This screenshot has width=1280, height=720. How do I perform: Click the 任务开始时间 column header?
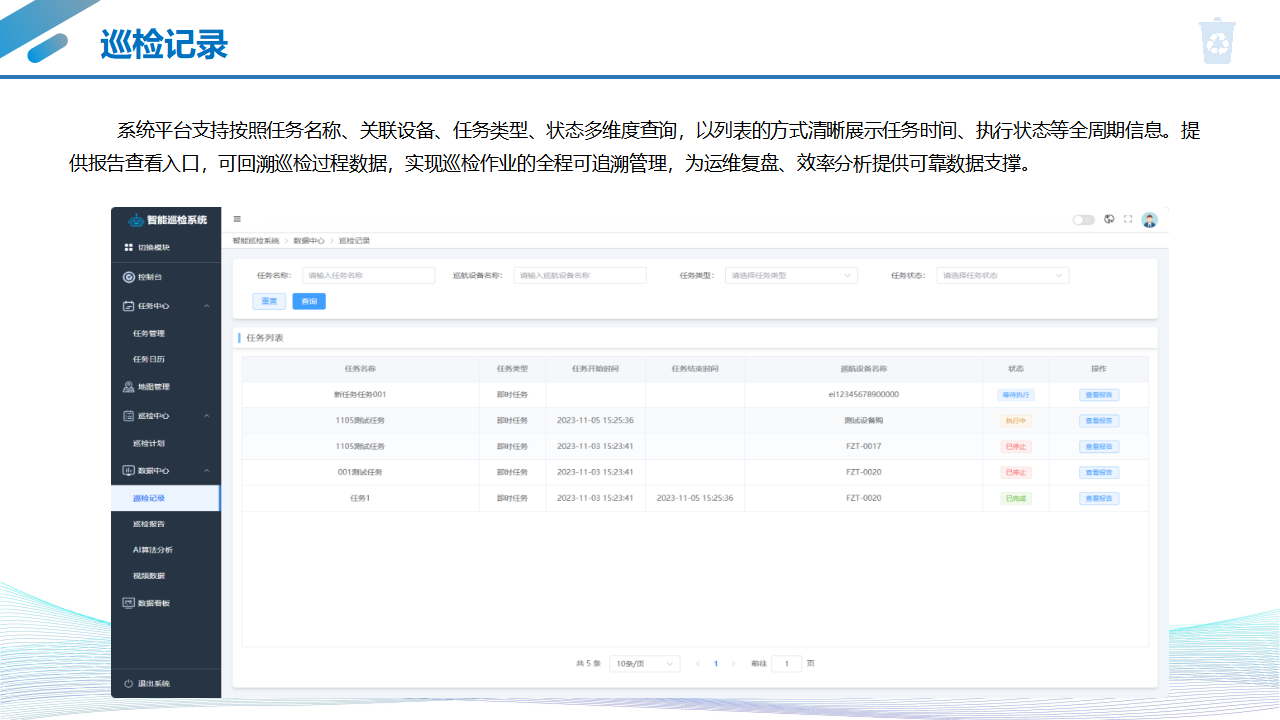click(x=595, y=369)
